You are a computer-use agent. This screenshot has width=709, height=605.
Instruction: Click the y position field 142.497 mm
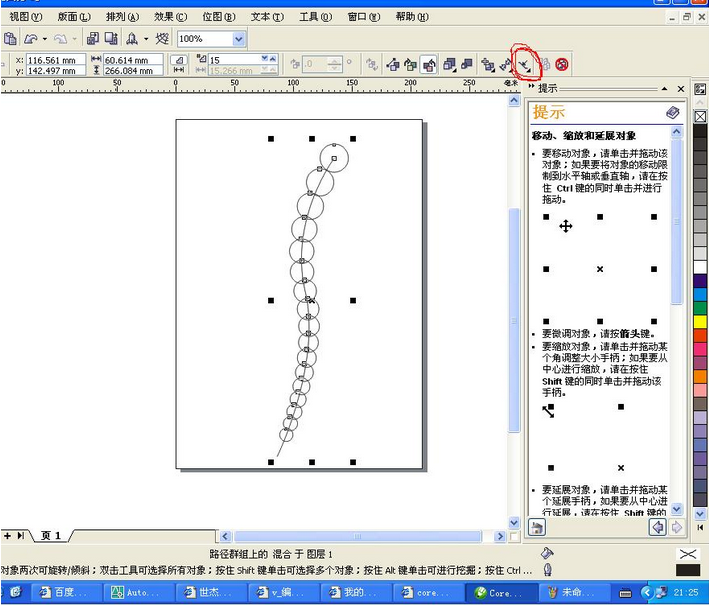tap(56, 71)
